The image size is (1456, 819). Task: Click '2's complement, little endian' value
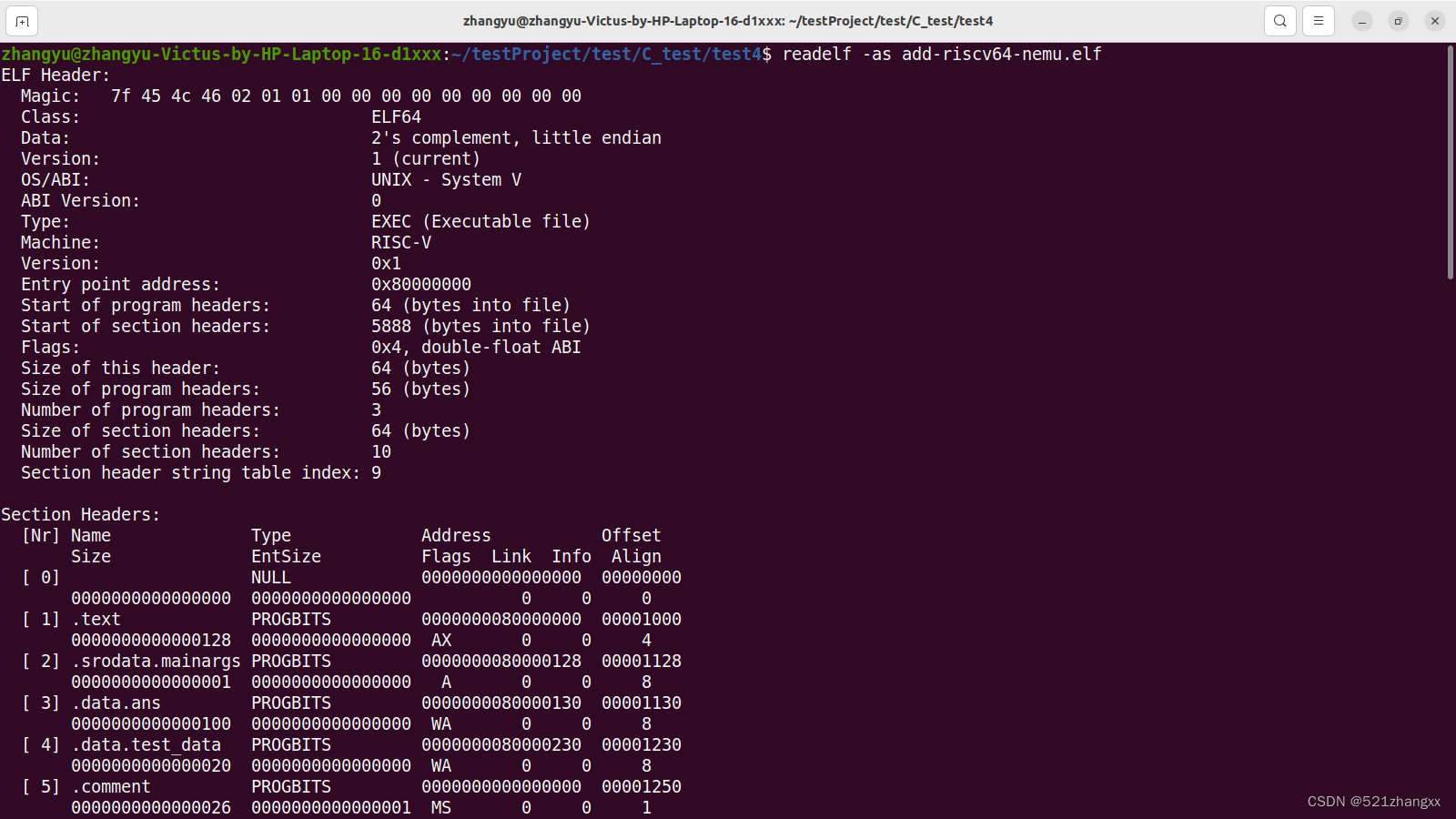(516, 137)
